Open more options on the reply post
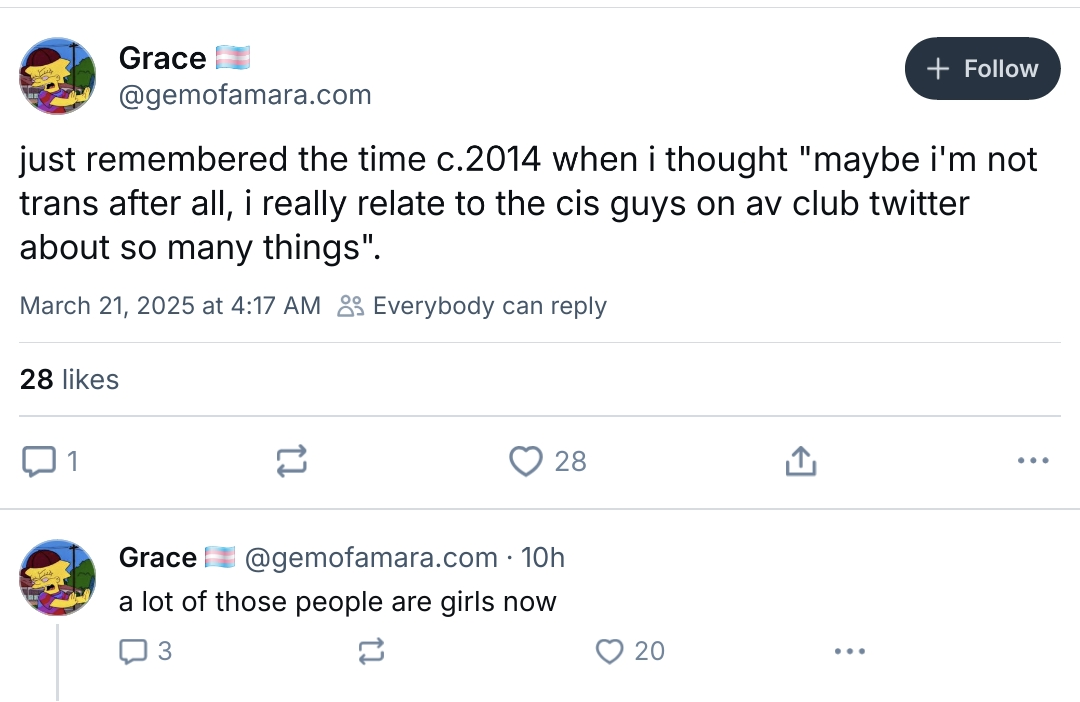The height and width of the screenshot is (702, 1080). (849, 651)
